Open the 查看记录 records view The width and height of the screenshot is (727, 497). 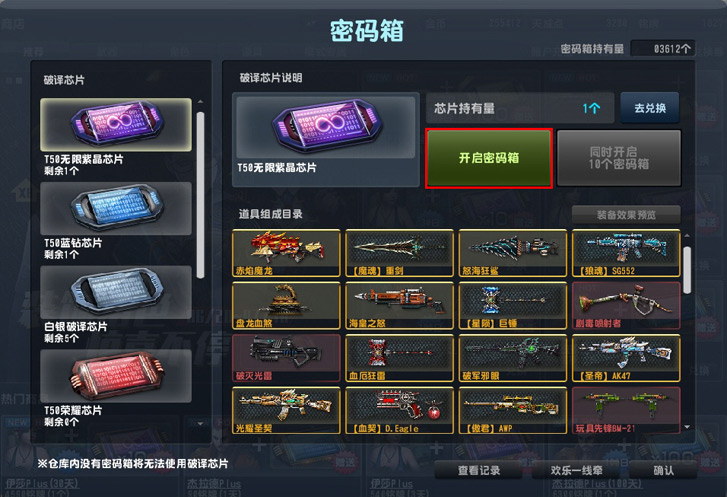[x=479, y=470]
